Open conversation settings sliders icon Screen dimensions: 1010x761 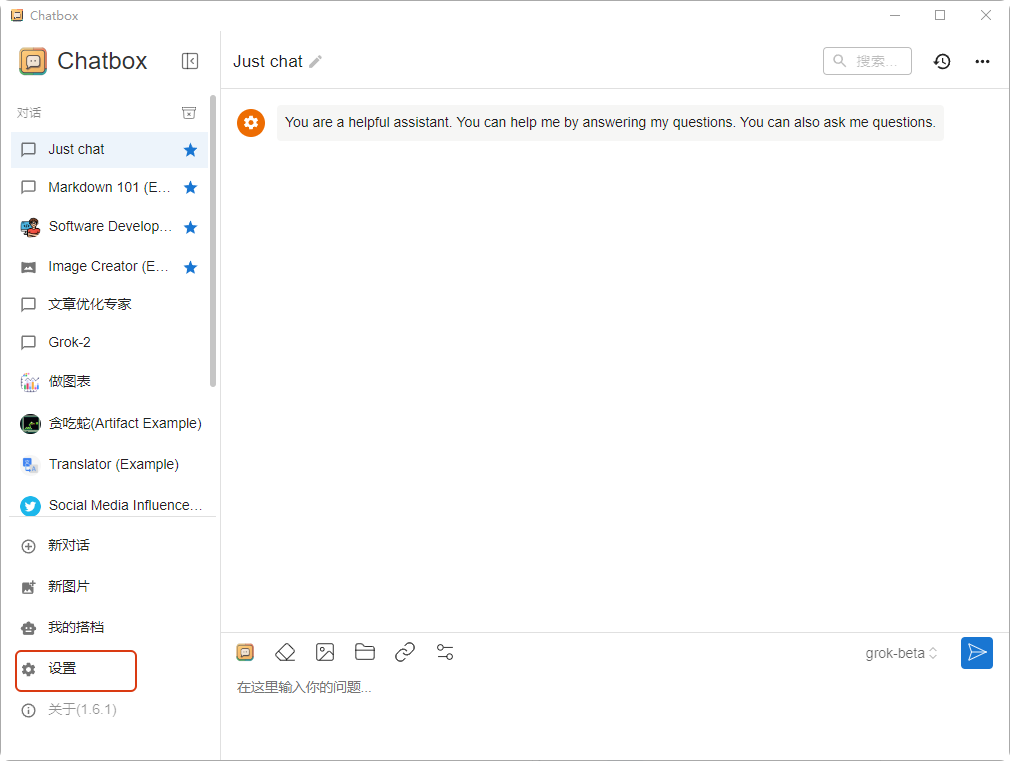click(444, 652)
